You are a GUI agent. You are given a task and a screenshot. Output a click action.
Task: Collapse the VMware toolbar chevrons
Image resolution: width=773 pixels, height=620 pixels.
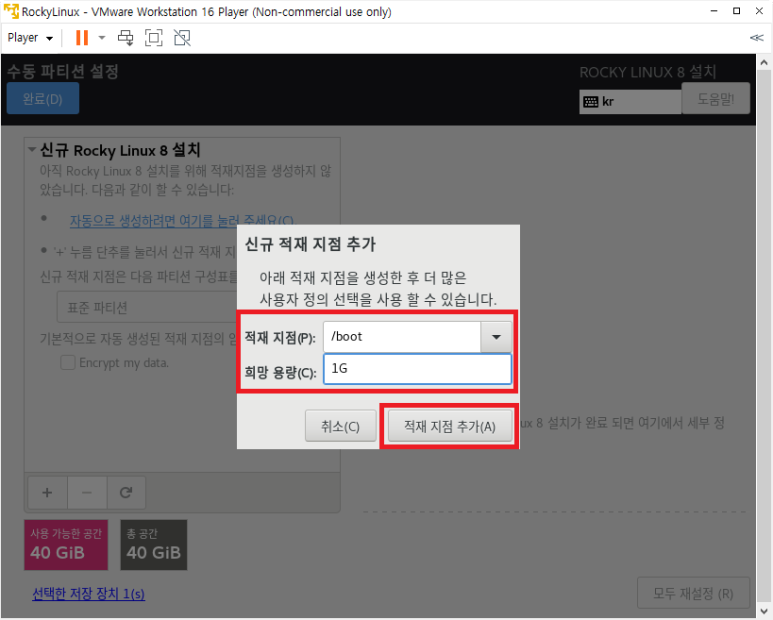tap(756, 38)
